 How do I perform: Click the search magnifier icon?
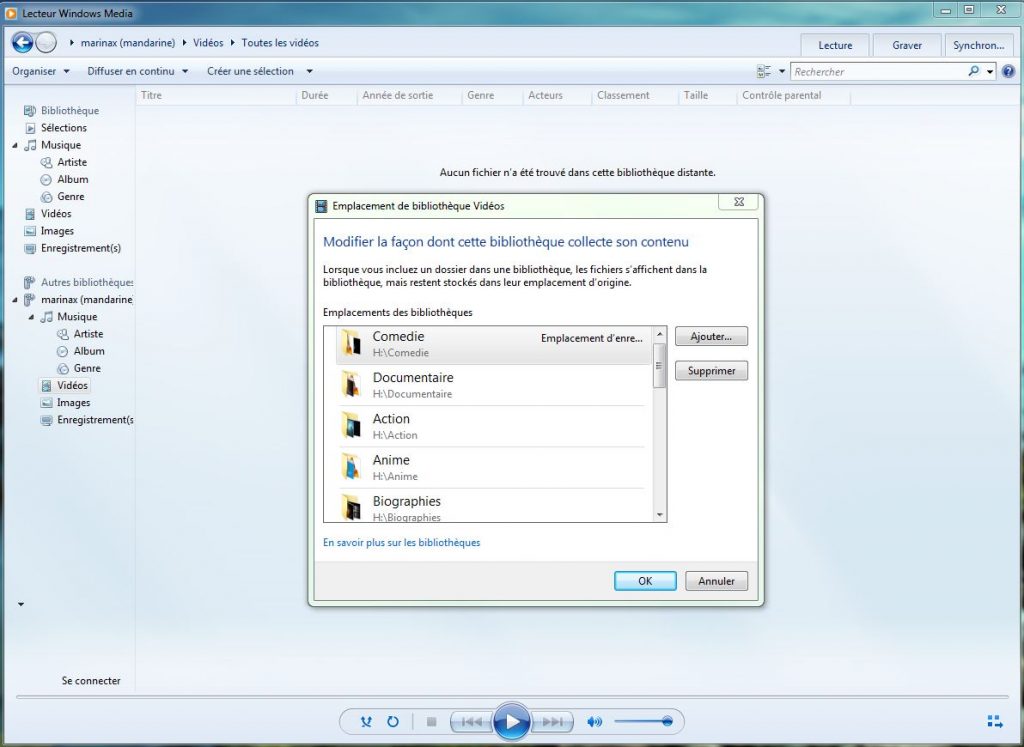pos(974,71)
